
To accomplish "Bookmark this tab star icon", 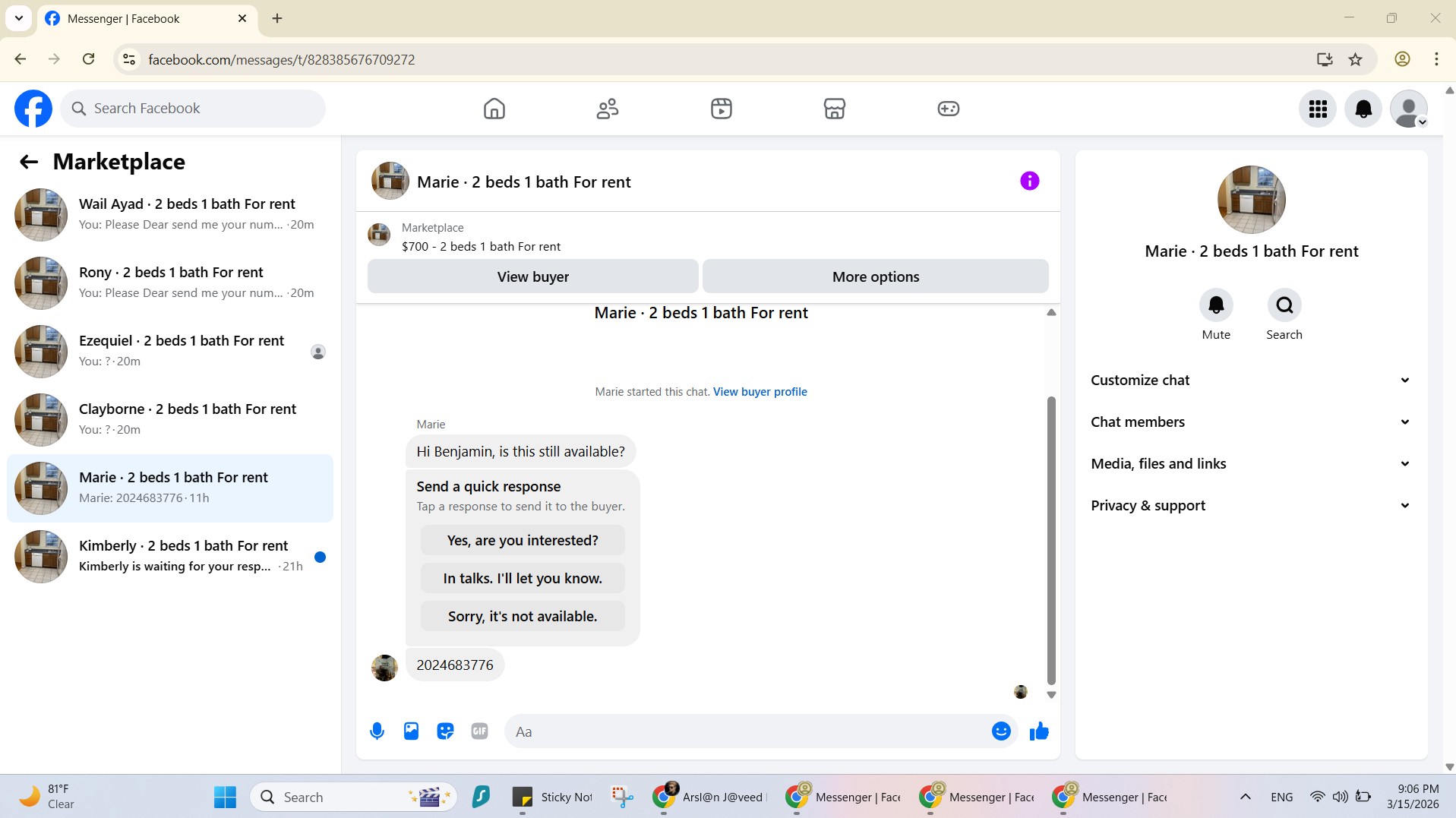I will click(x=1355, y=59).
